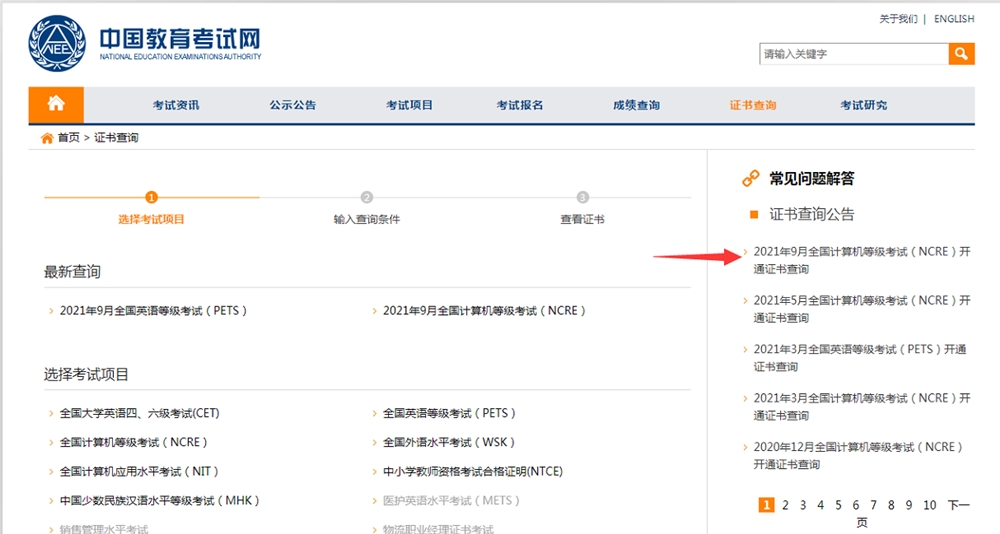Click 下一页 to view next page

click(958, 505)
